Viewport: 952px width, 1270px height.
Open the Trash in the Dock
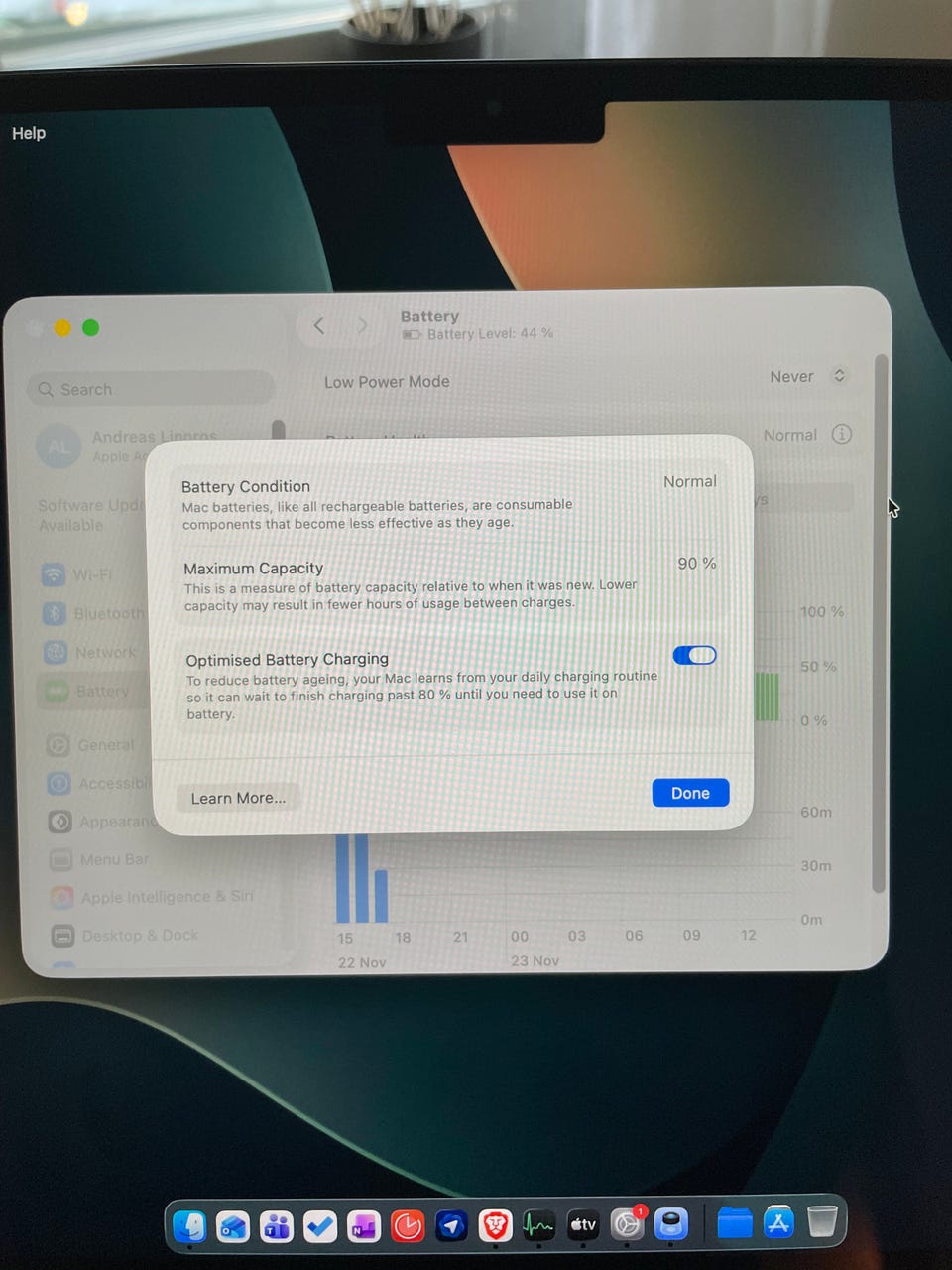[x=822, y=1220]
